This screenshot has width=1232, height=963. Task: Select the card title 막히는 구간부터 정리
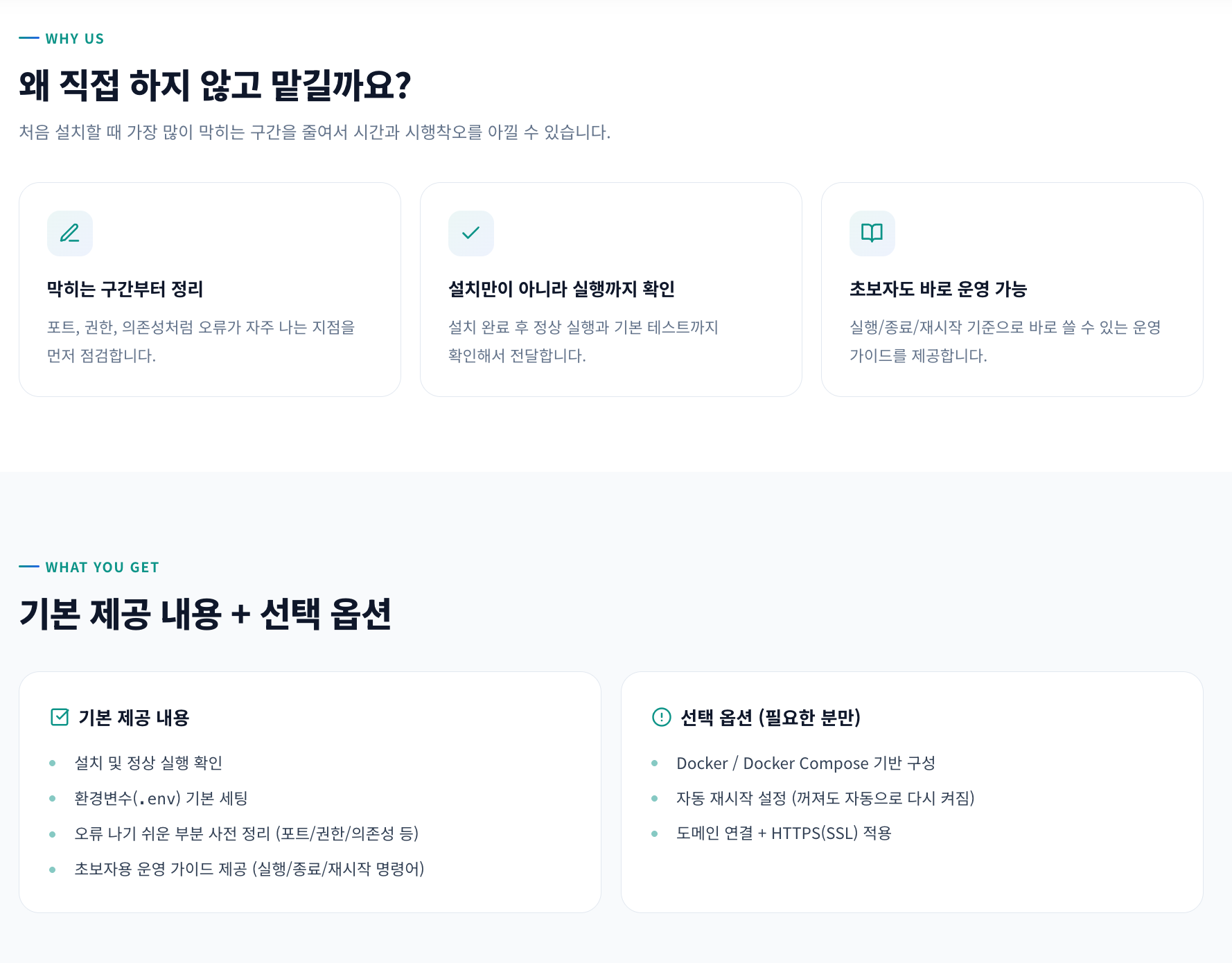[125, 289]
